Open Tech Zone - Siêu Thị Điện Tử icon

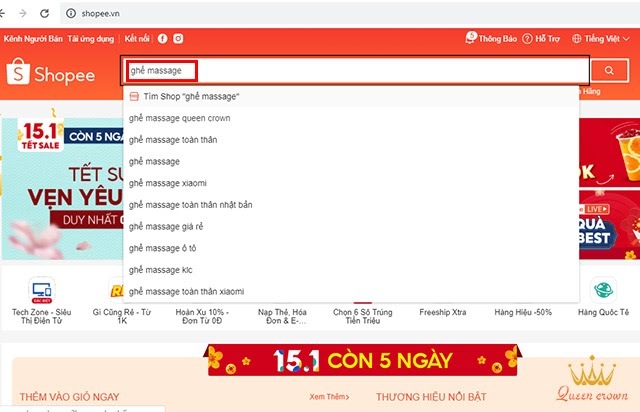[42, 291]
